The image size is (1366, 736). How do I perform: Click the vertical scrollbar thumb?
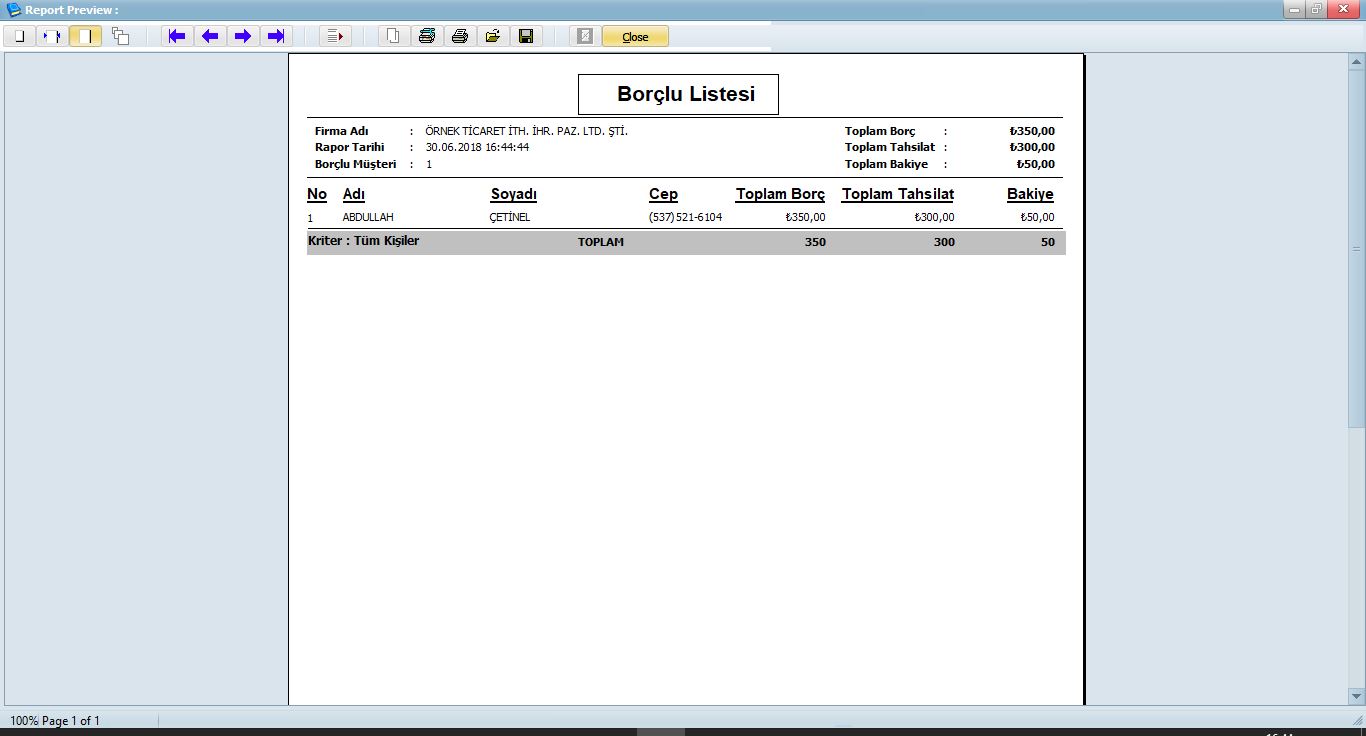pyautogui.click(x=1357, y=250)
